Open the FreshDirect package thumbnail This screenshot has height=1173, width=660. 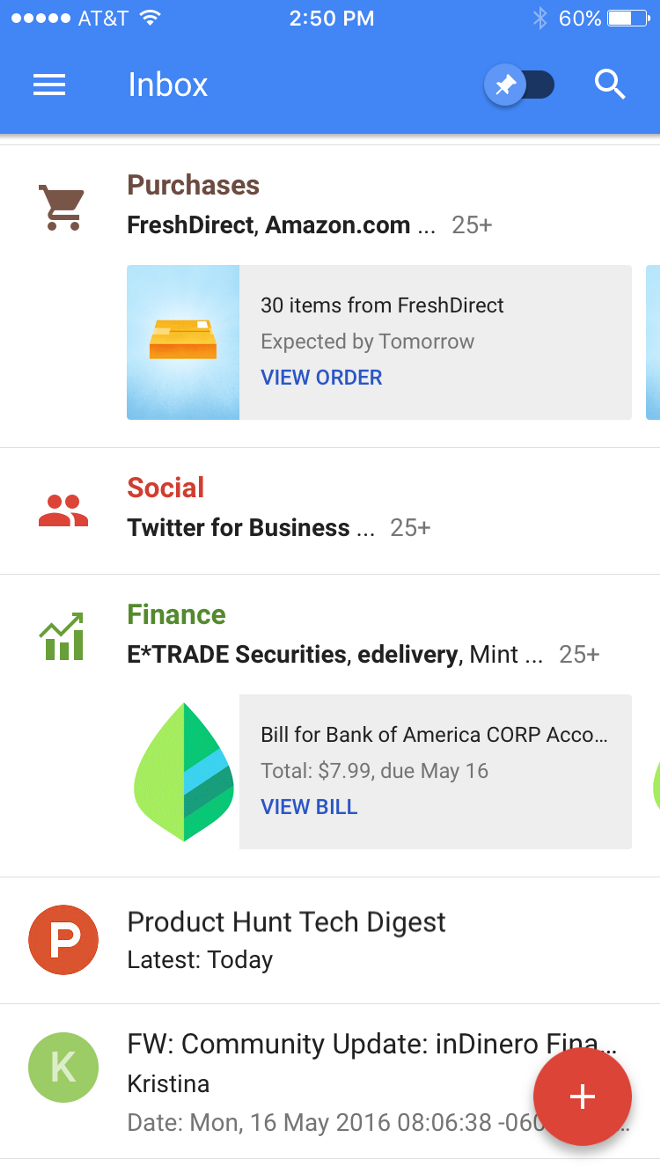183,342
